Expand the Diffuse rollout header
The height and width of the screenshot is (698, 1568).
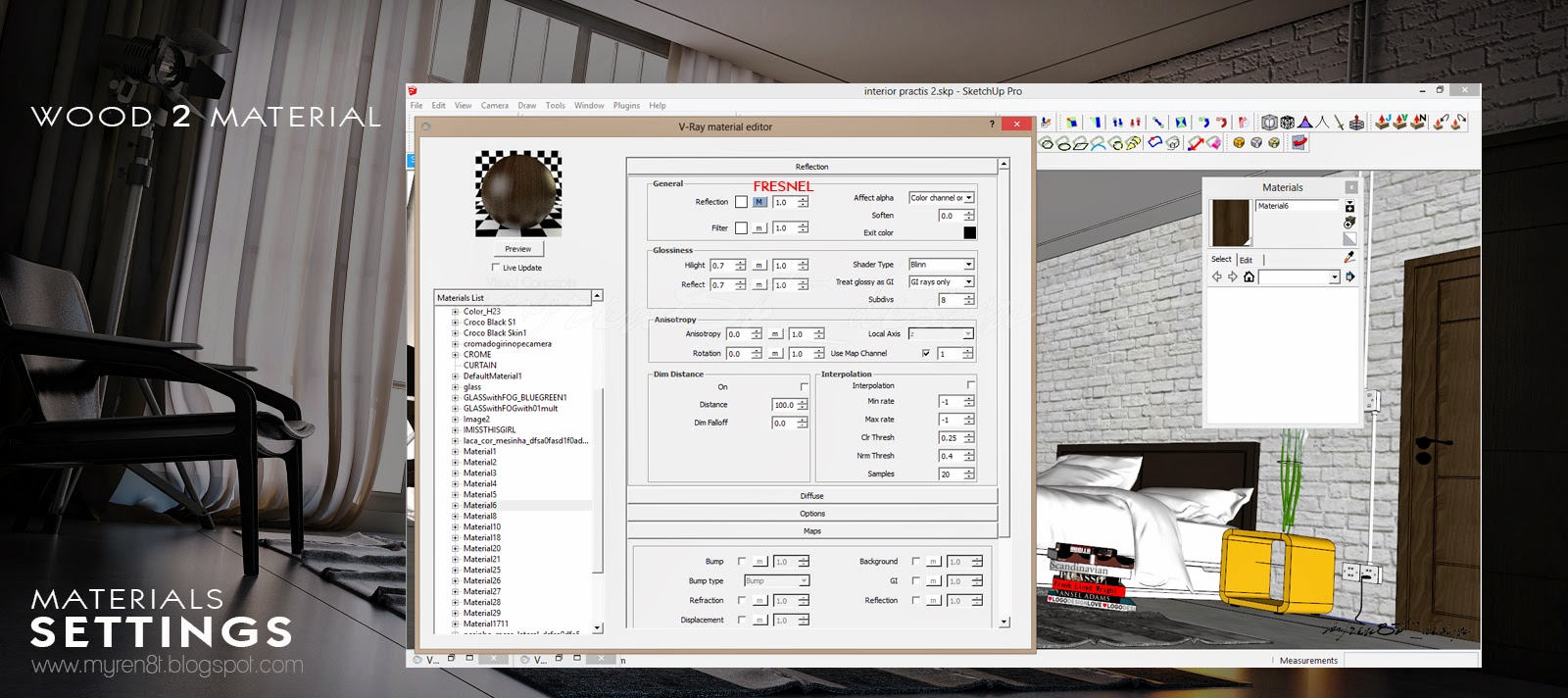tap(811, 496)
